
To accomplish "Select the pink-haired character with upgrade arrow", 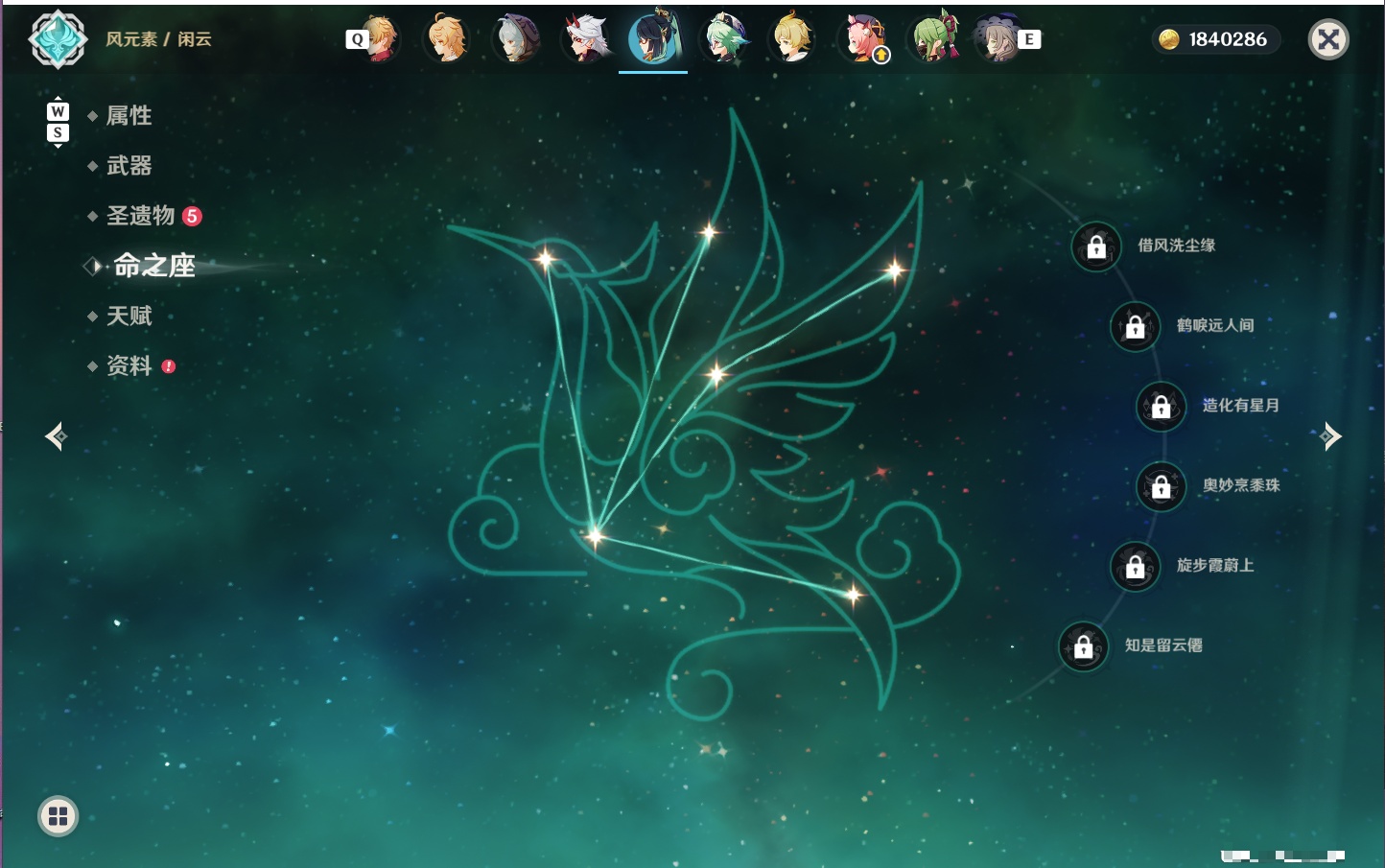I will [863, 39].
